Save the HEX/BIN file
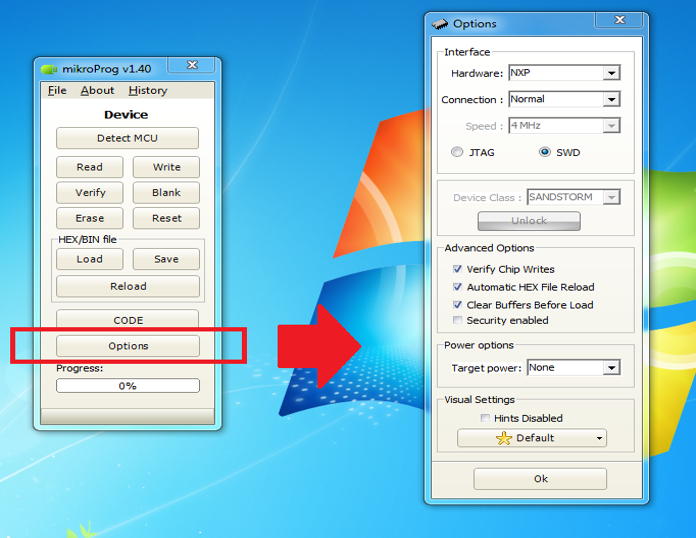Viewport: 696px width, 538px height. [166, 259]
